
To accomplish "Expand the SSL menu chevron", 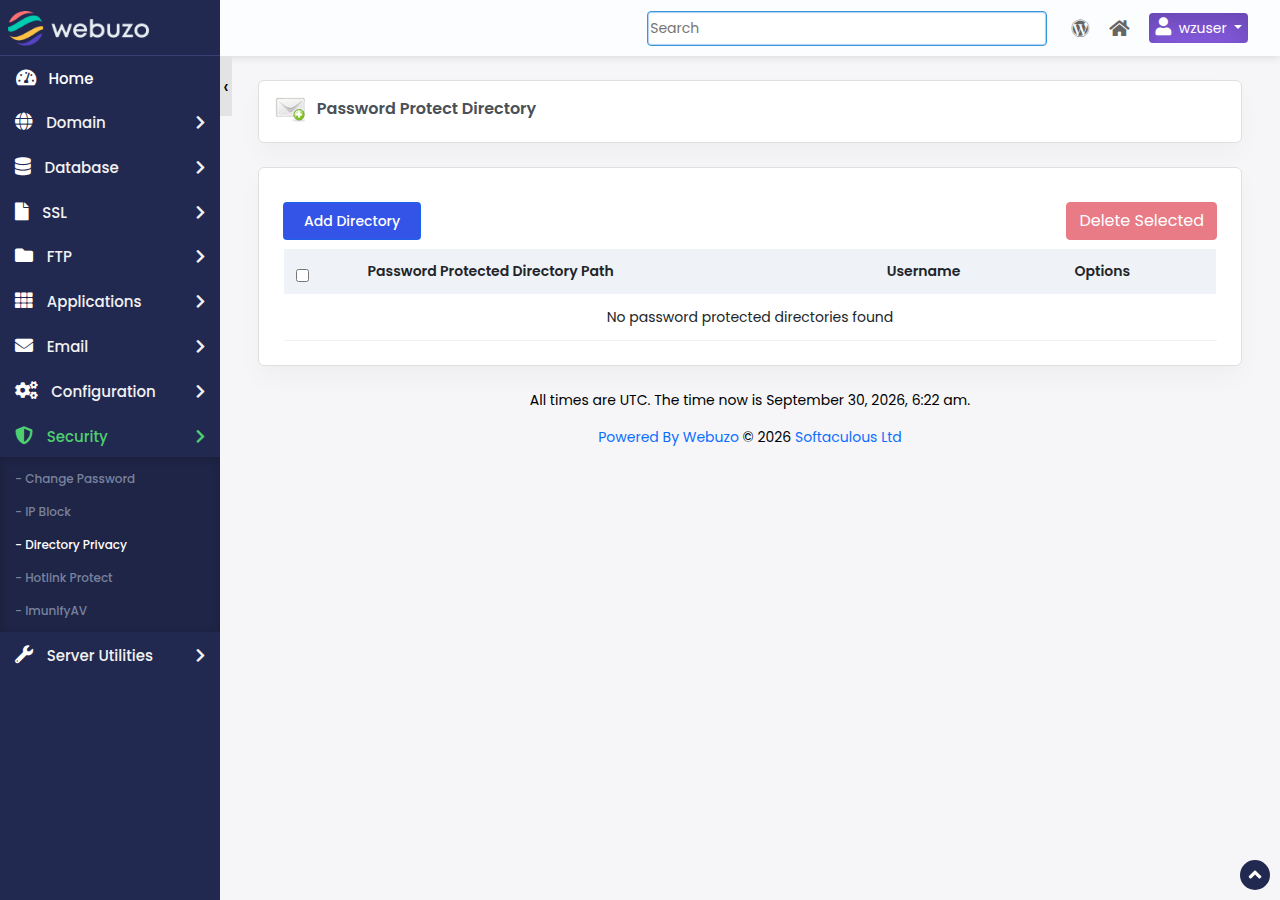I will coord(200,212).
